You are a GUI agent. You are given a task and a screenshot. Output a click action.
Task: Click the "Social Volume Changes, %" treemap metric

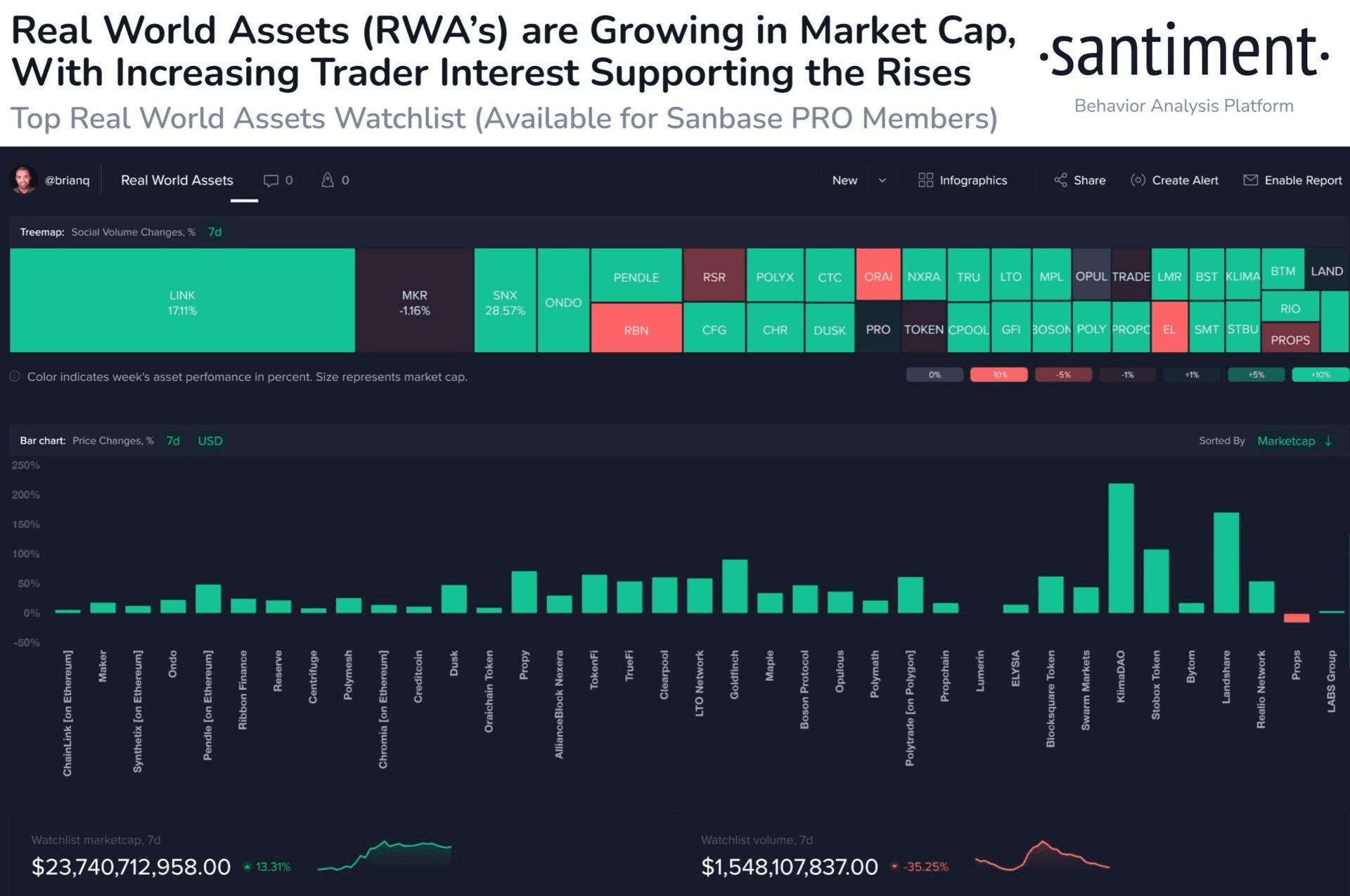tap(133, 232)
